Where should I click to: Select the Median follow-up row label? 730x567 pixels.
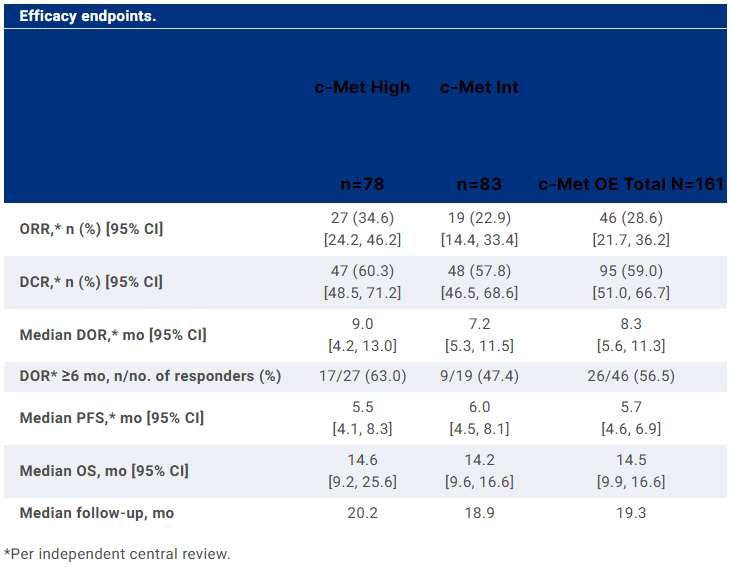(97, 512)
